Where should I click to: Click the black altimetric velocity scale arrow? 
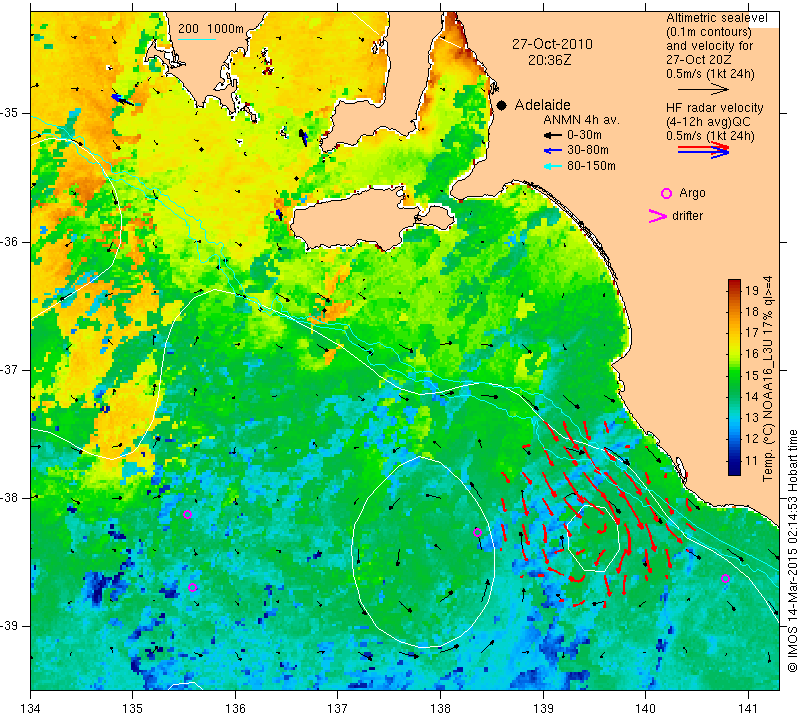[704, 90]
